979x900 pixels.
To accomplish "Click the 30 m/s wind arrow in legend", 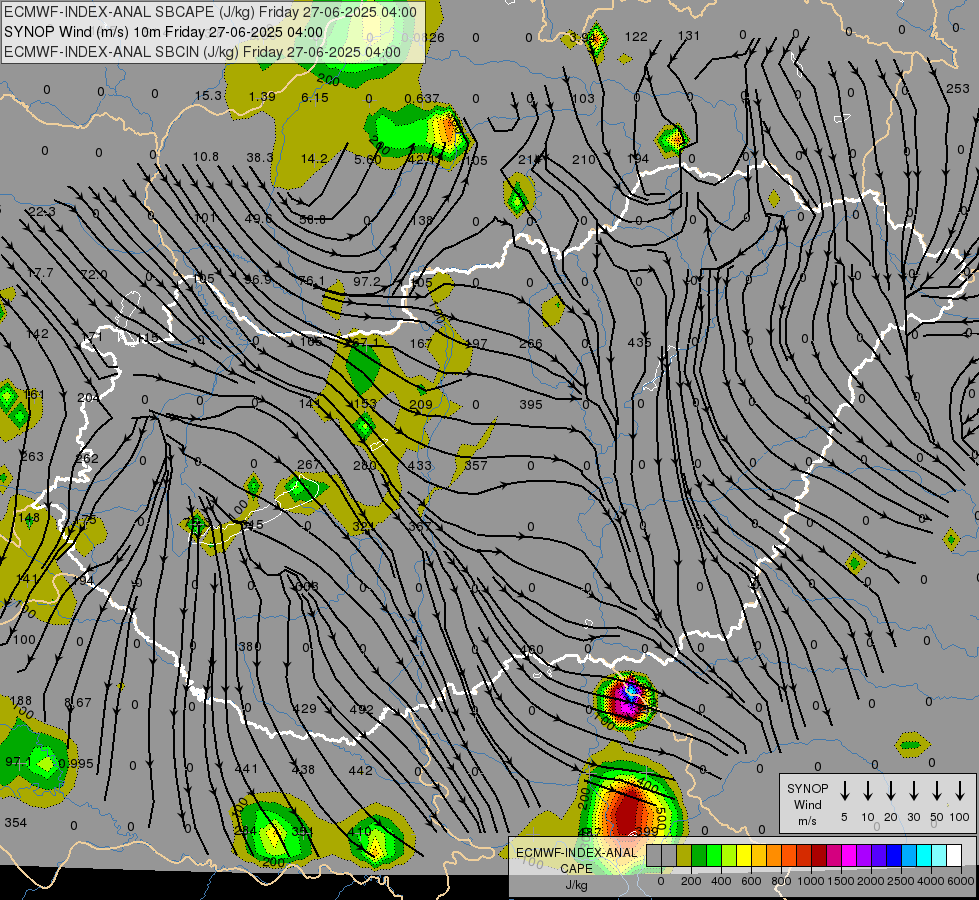I will tap(913, 790).
